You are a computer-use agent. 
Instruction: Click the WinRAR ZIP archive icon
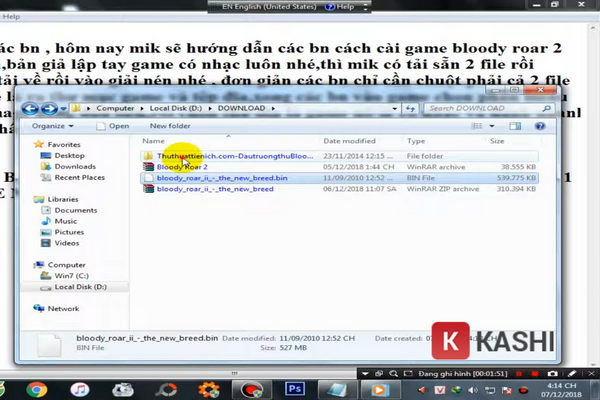[148, 189]
